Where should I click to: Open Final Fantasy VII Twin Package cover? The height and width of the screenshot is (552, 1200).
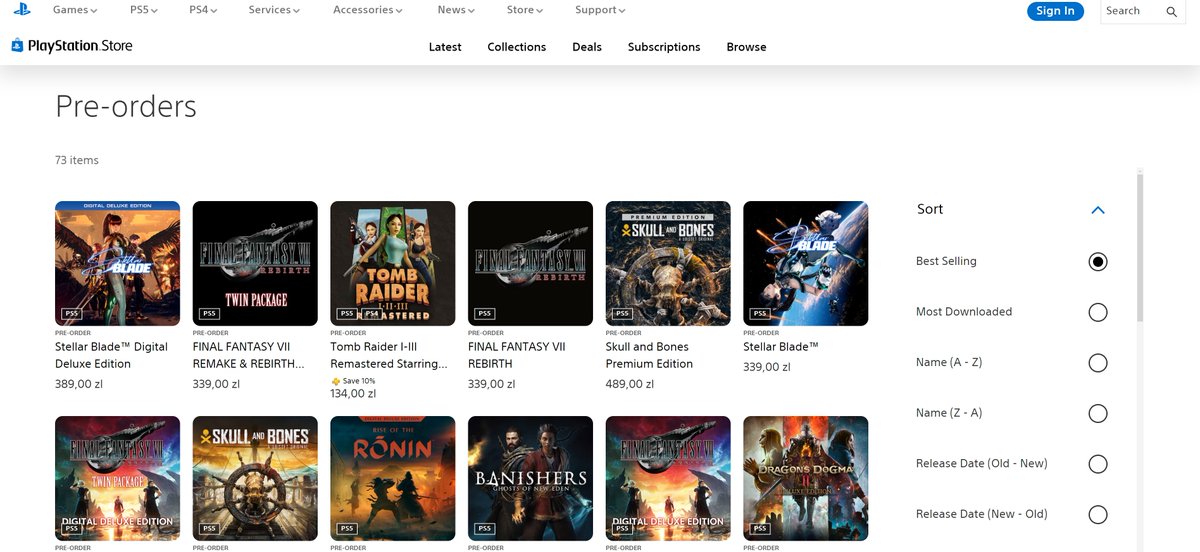(255, 263)
